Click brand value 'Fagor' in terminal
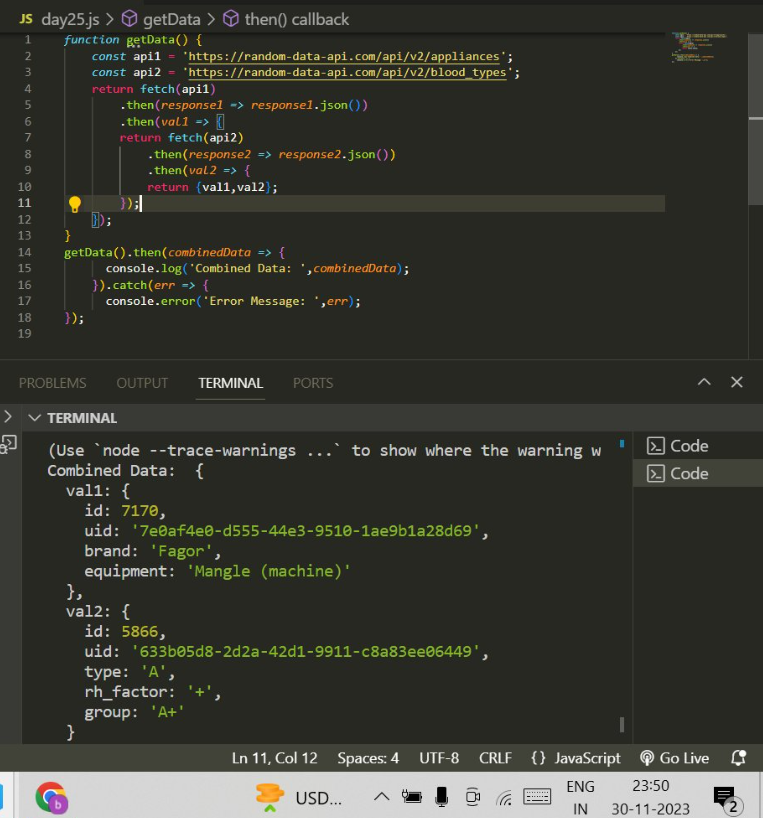The image size is (763, 818). click(x=181, y=551)
